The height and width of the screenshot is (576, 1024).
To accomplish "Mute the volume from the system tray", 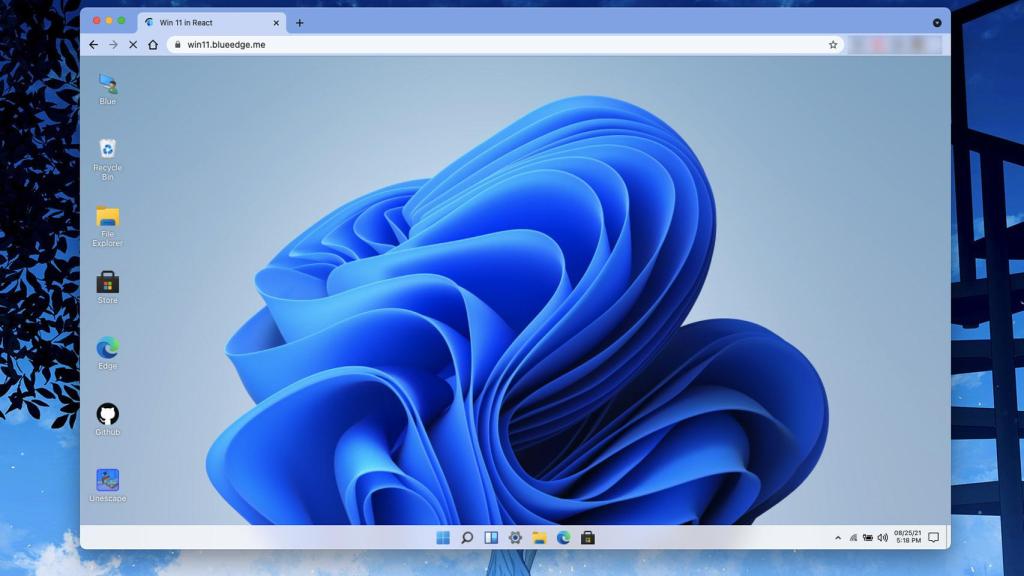I will click(x=884, y=538).
